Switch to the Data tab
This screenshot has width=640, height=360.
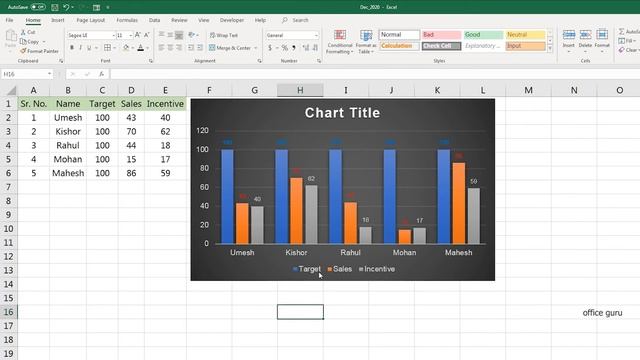point(154,20)
